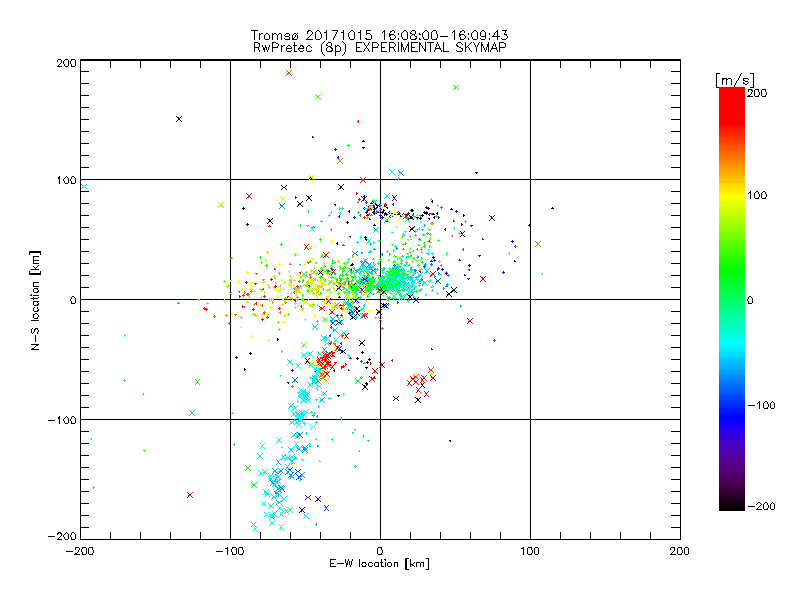Click the x-axis tick label "-100"
The width and height of the screenshot is (800, 600).
(x=230, y=551)
